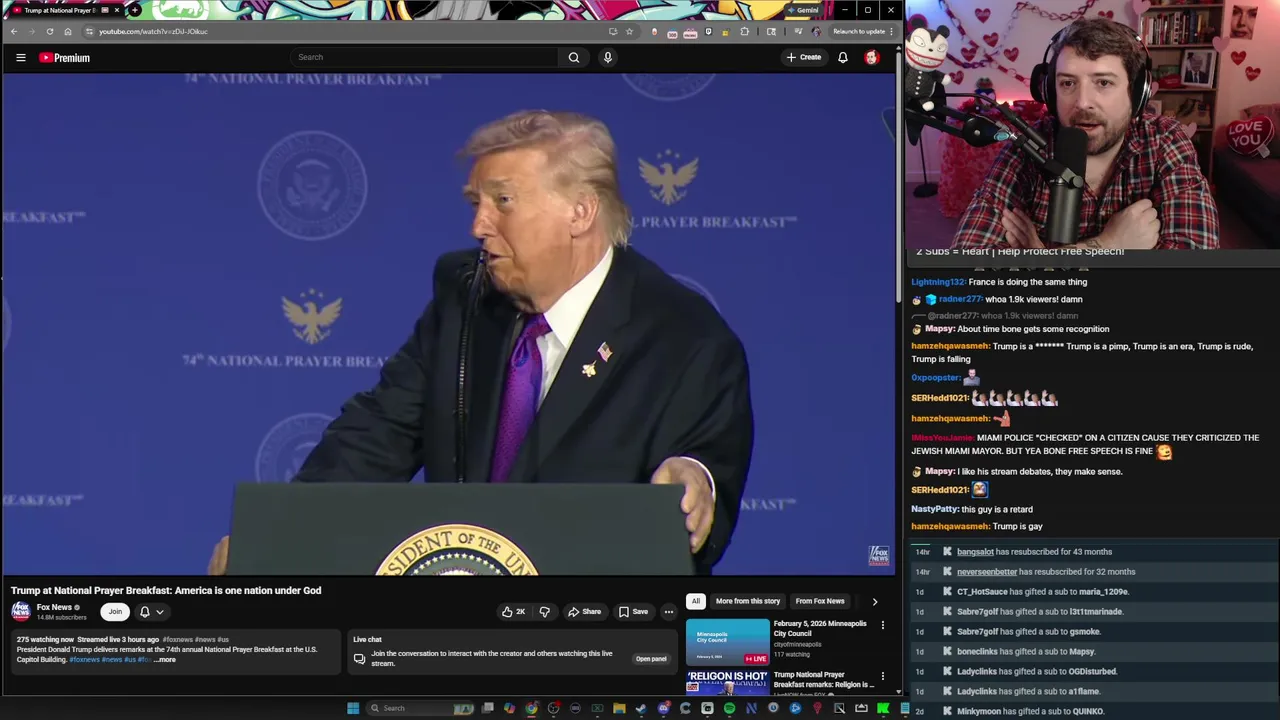The width and height of the screenshot is (1280, 720).
Task: Join the Fox News channel membership
Action: tap(115, 612)
